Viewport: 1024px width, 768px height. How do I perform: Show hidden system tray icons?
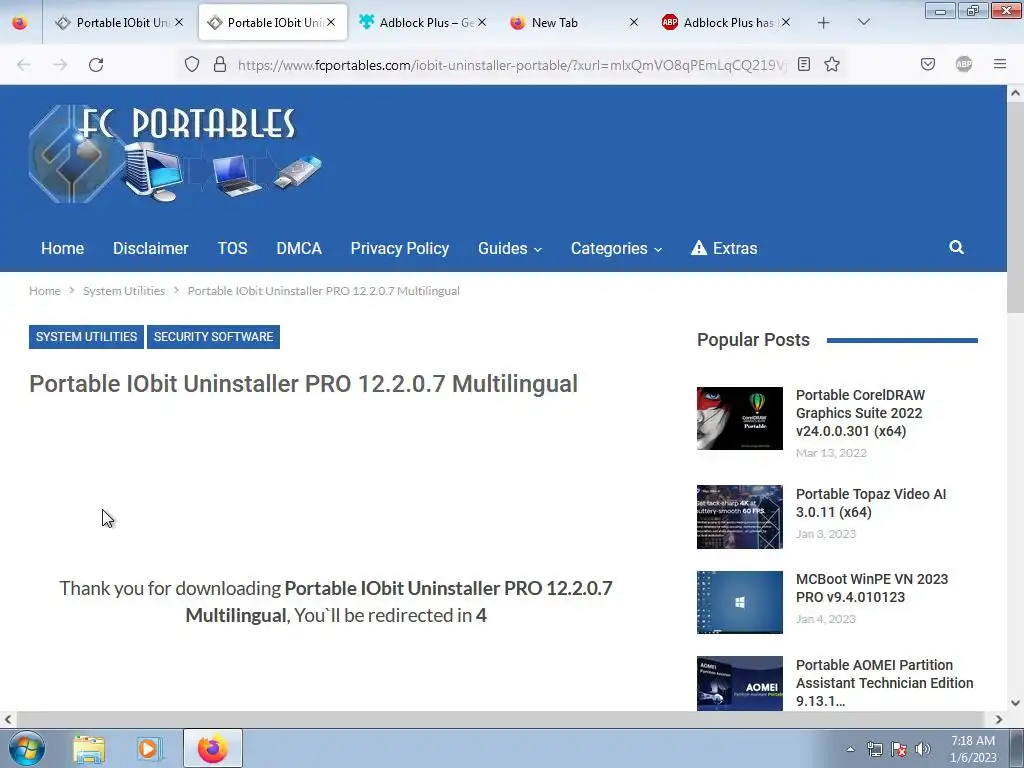850,749
